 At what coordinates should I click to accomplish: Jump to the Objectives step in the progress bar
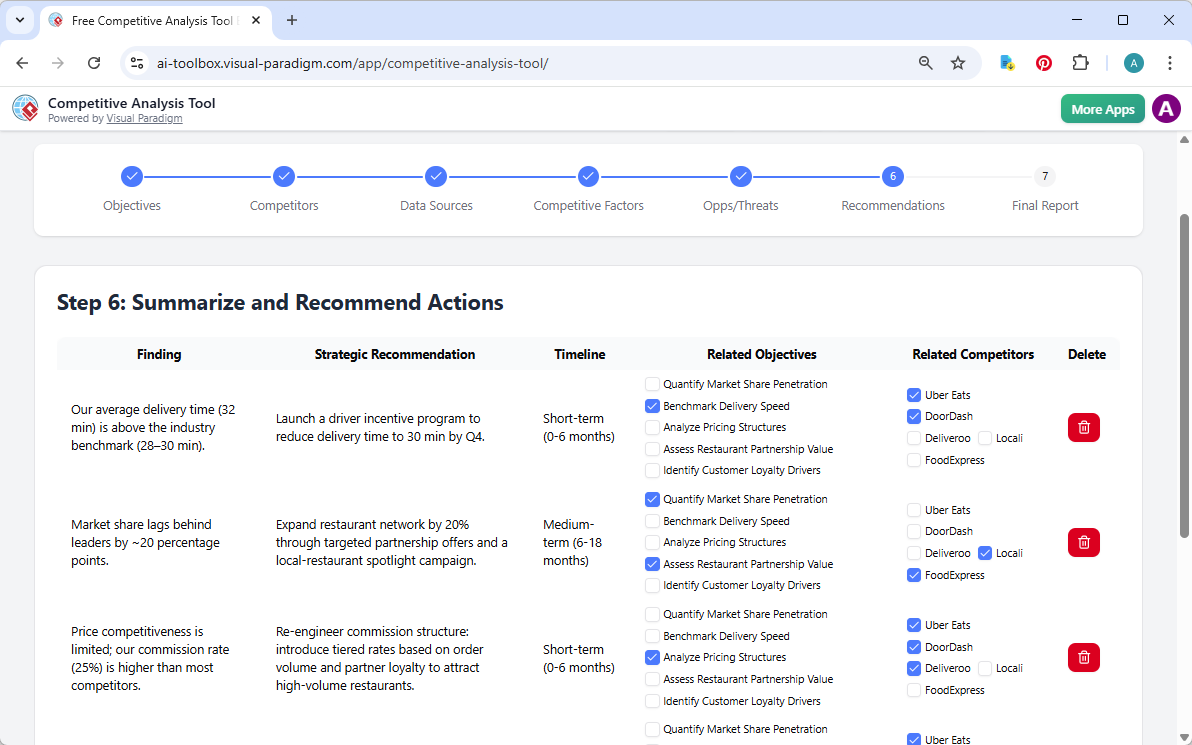(131, 176)
